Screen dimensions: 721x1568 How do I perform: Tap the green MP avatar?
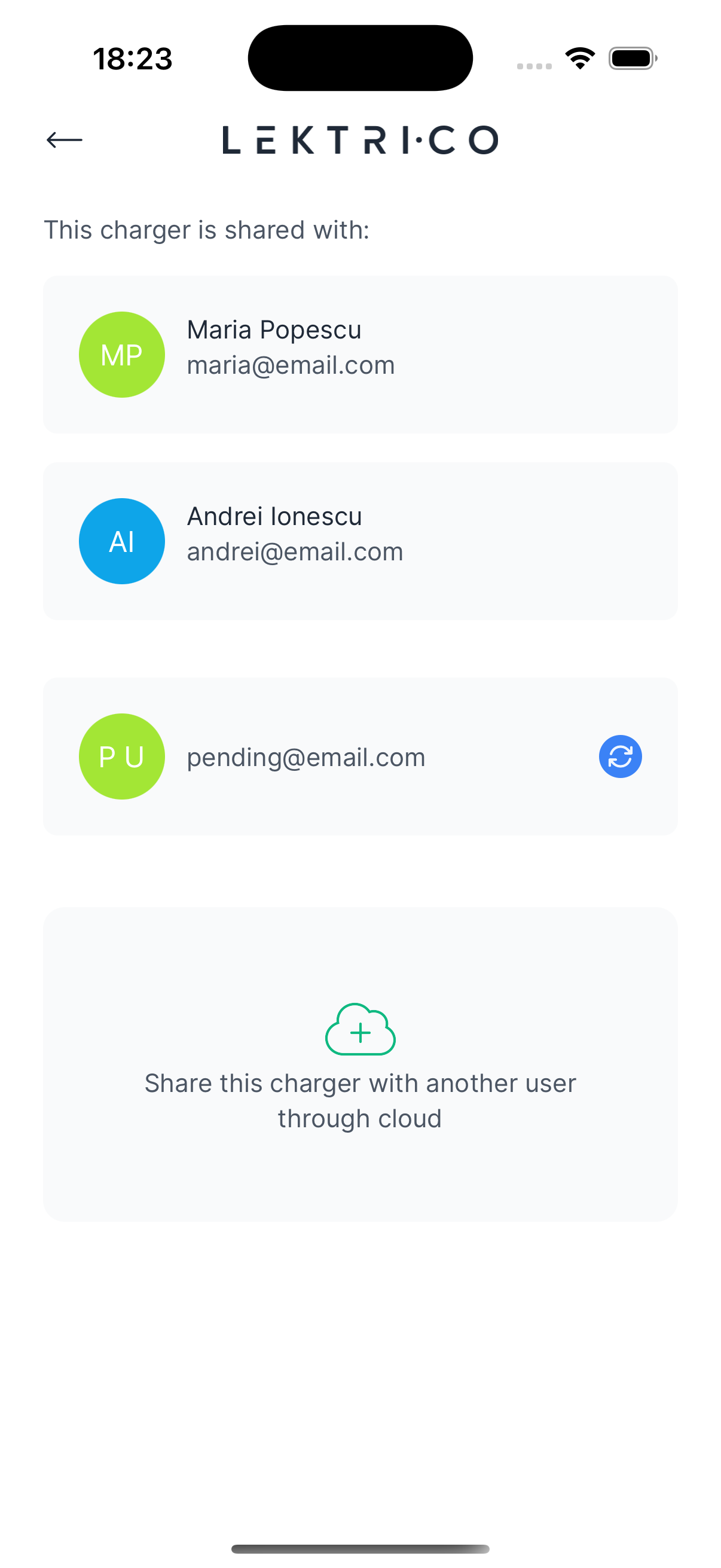pyautogui.click(x=122, y=355)
